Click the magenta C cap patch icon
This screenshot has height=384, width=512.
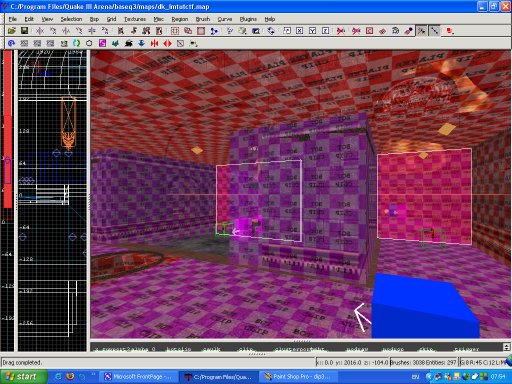102,43
